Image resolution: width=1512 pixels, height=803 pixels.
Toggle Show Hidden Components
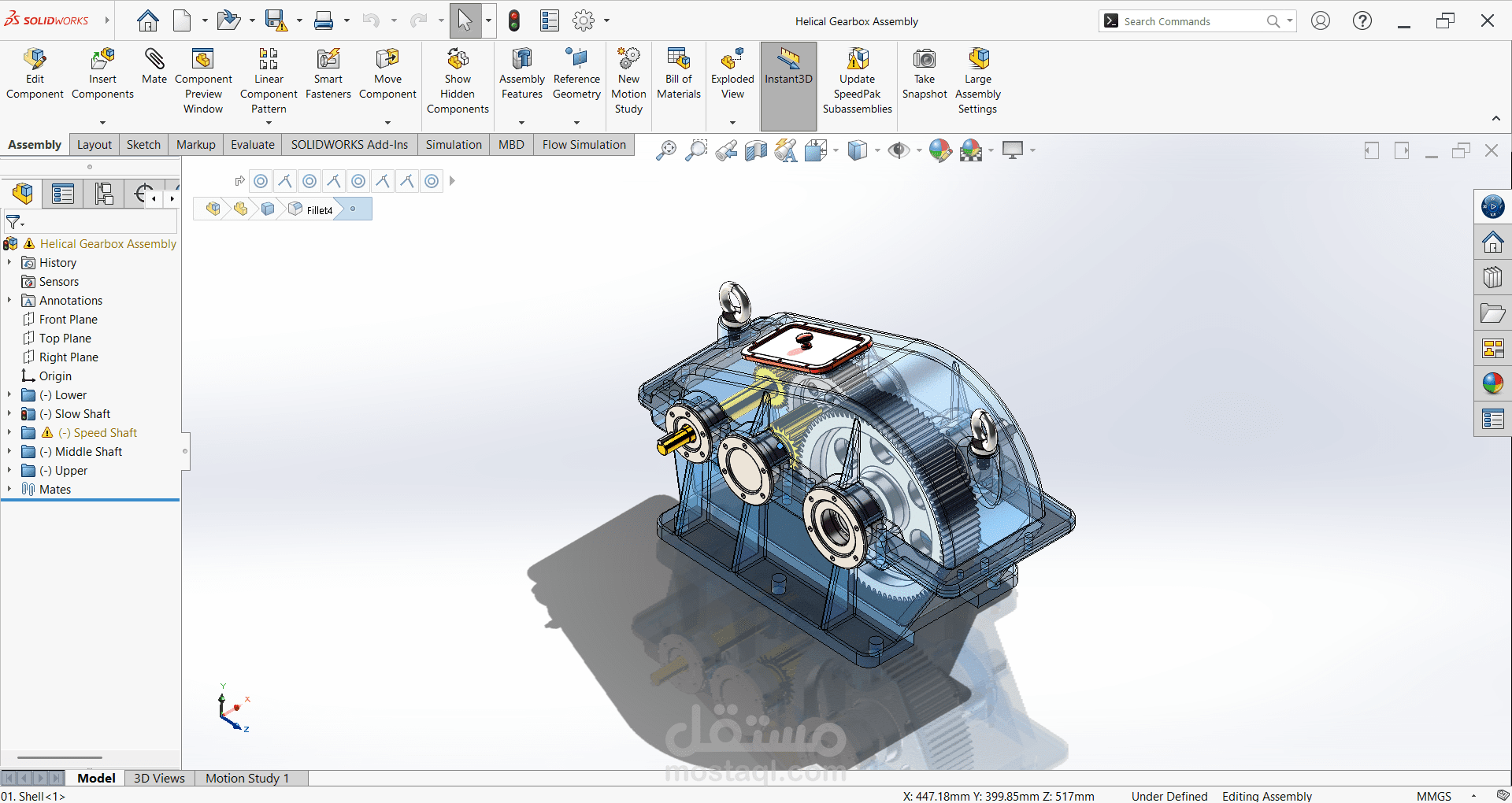(458, 81)
